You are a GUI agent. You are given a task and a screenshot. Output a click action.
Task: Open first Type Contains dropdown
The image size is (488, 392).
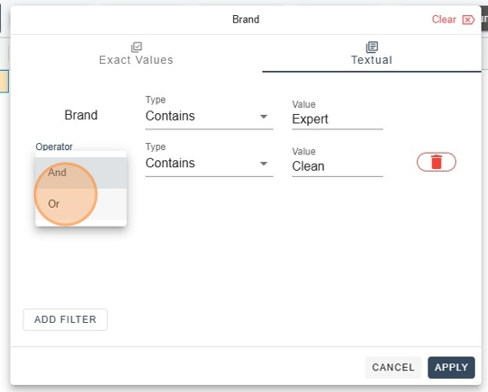[x=209, y=116]
